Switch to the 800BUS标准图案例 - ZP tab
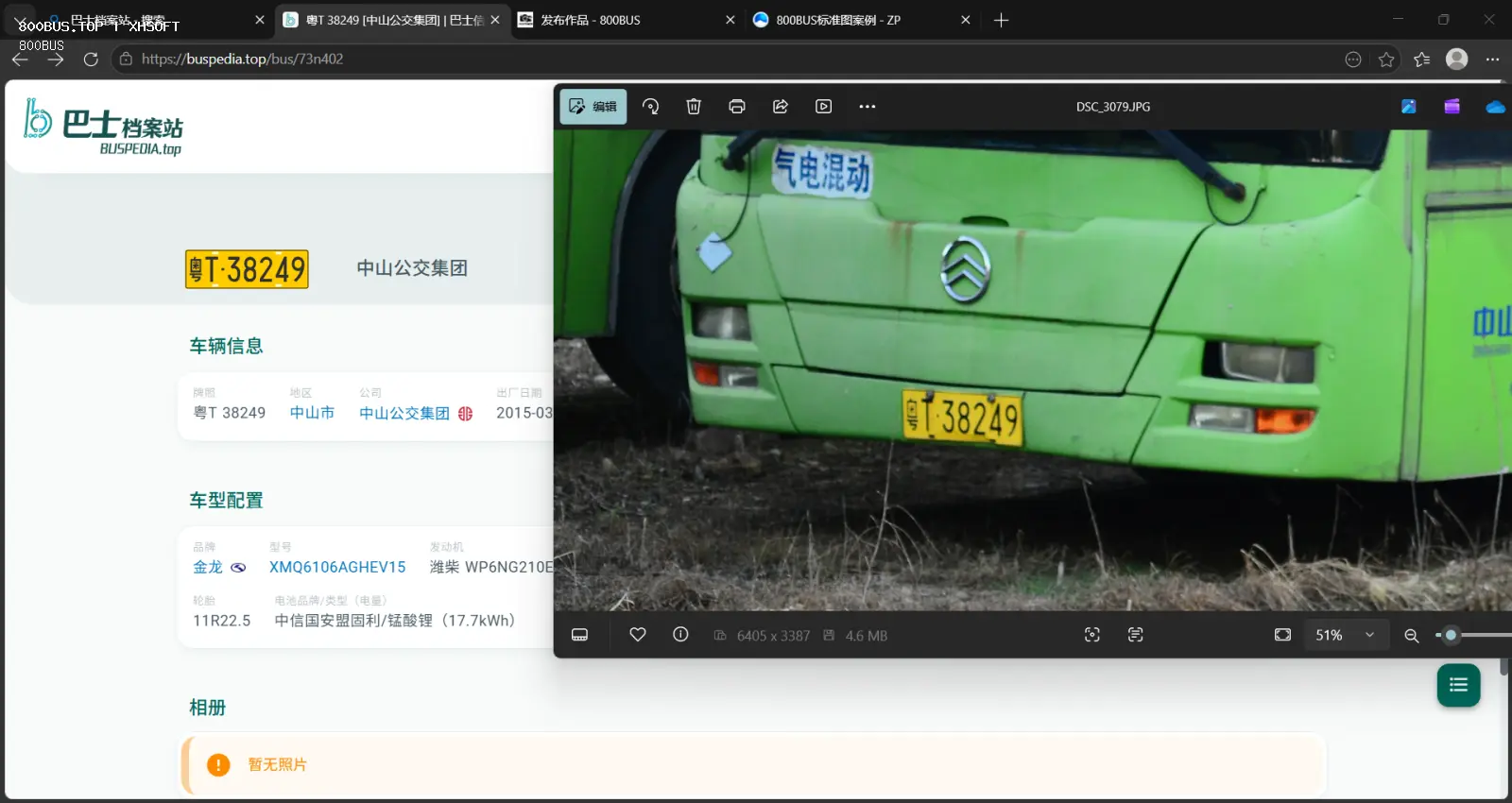Image resolution: width=1512 pixels, height=803 pixels. pyautogui.click(x=862, y=20)
